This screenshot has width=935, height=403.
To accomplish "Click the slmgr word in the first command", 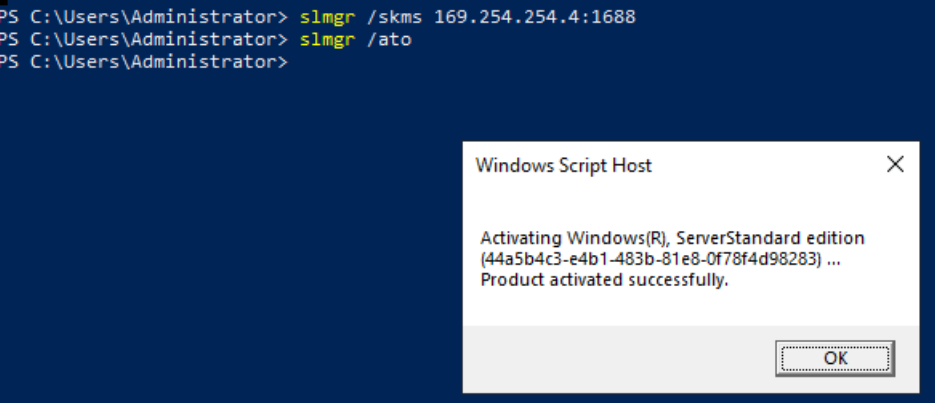I will (x=327, y=17).
